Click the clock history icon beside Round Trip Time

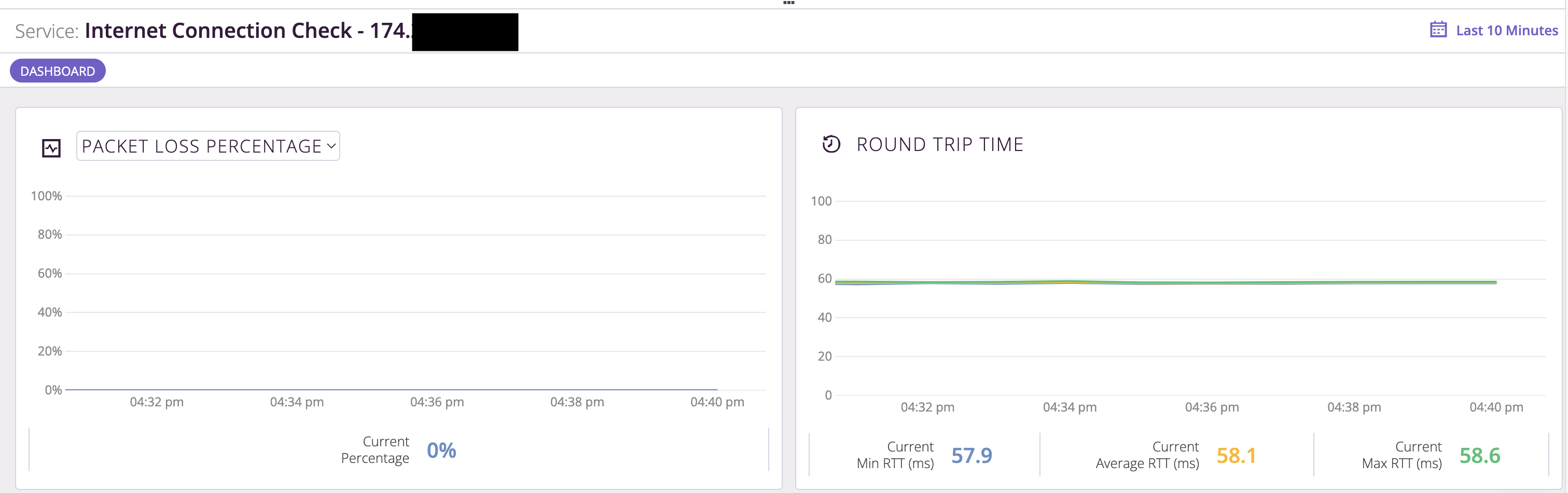coord(831,144)
